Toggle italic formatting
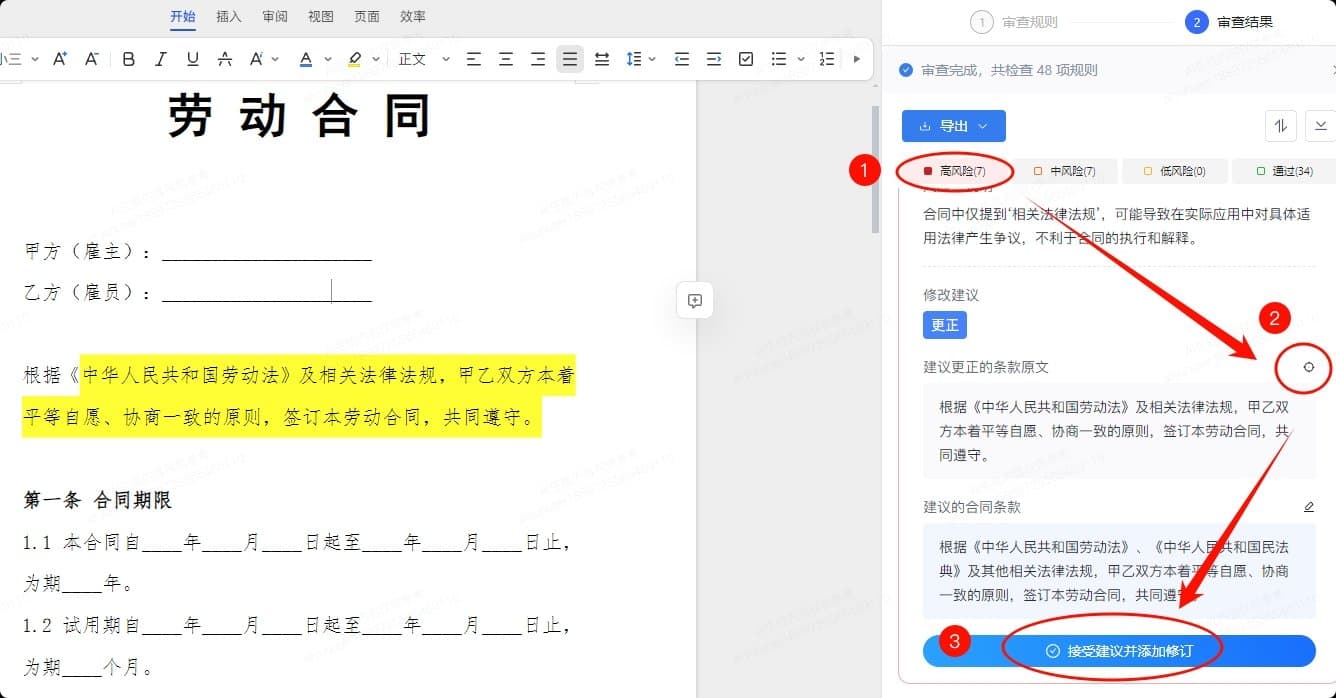1336x698 pixels. click(160, 59)
